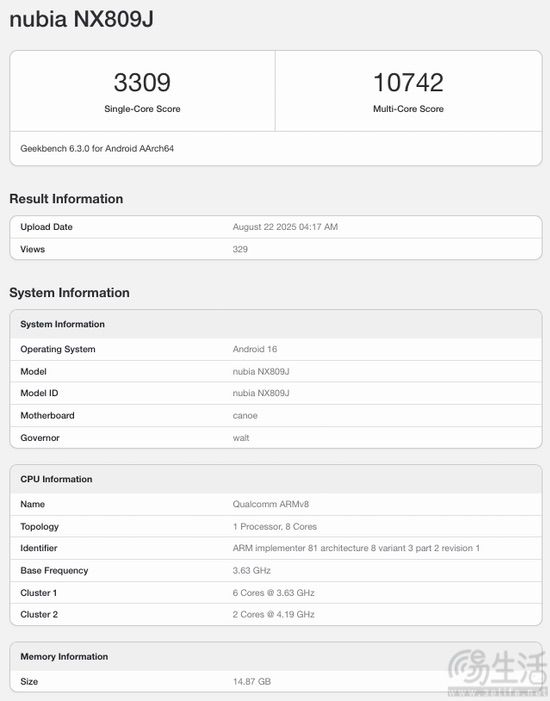550x701 pixels.
Task: Click the Governor value walt
Action: pos(241,438)
